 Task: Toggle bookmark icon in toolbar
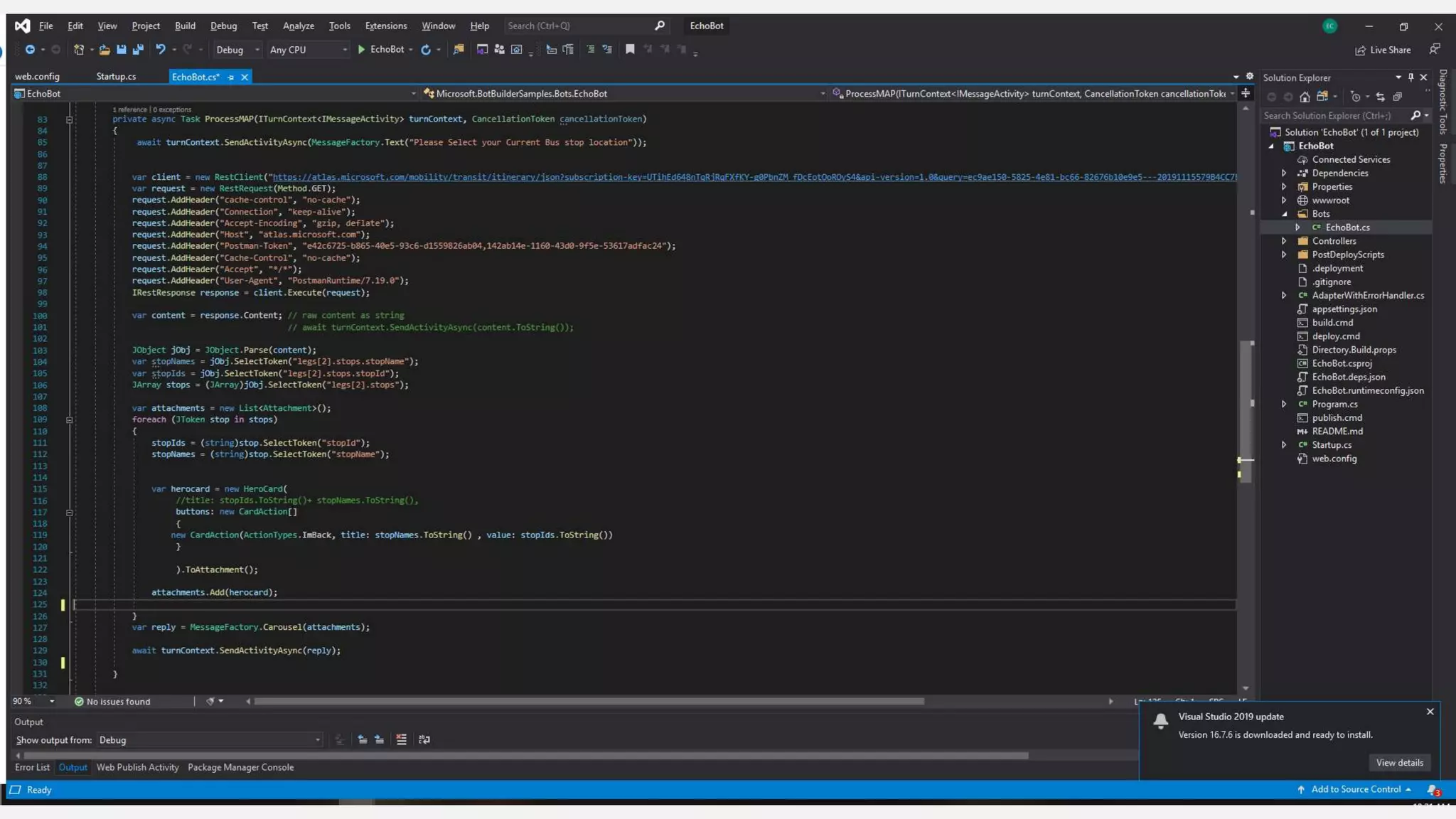[630, 50]
